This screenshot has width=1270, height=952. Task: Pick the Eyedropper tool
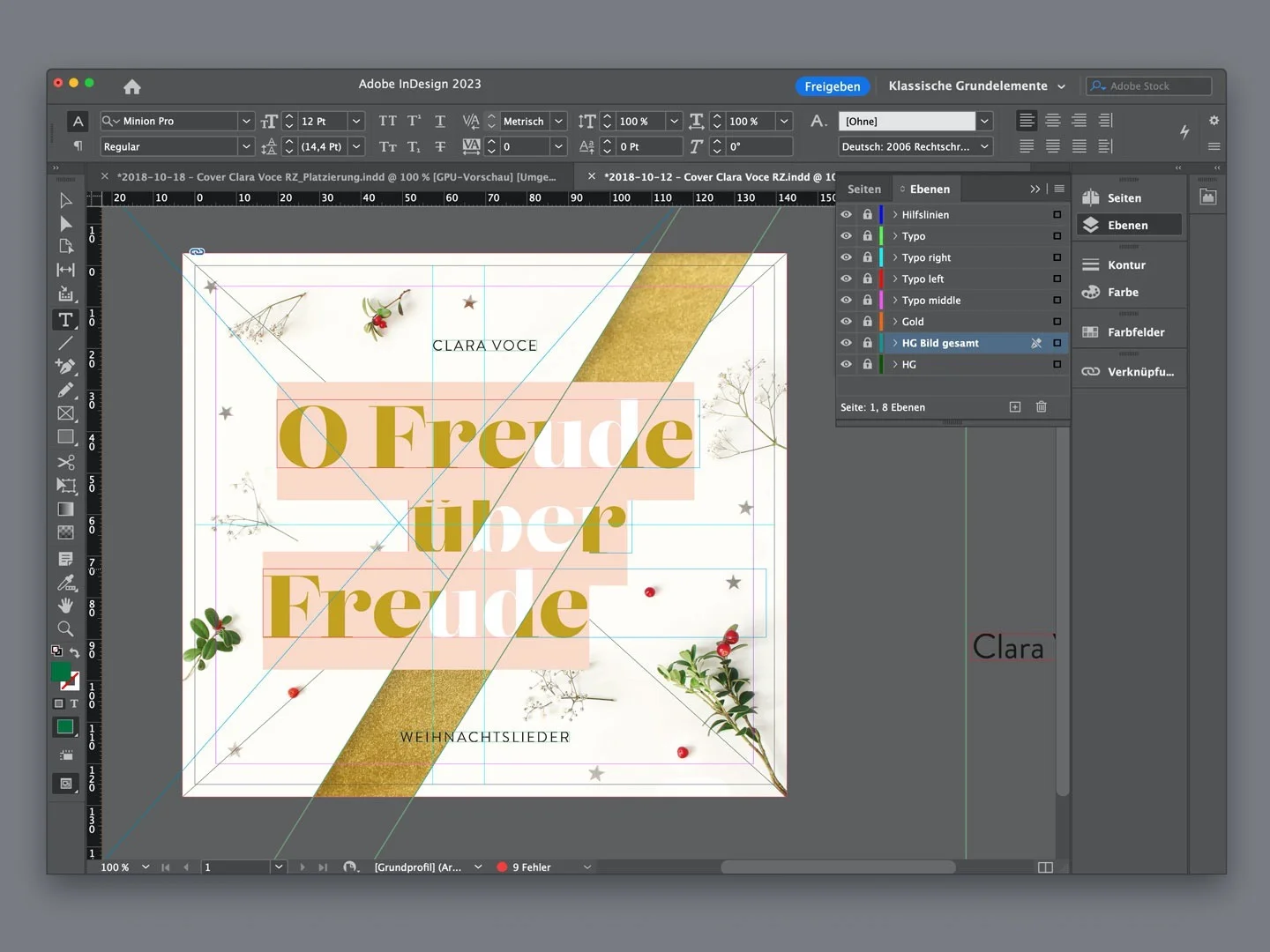point(65,582)
